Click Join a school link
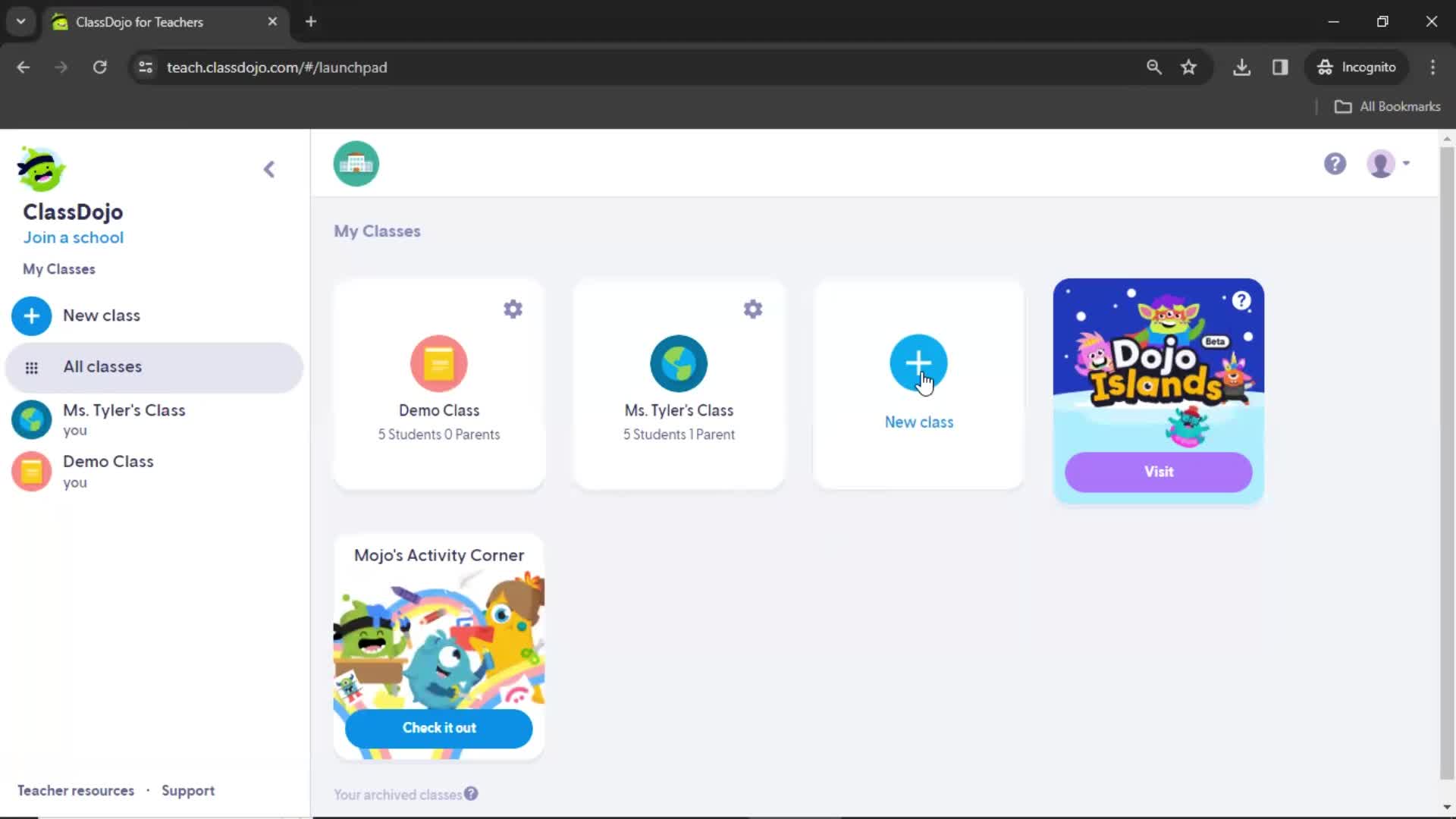 [73, 237]
